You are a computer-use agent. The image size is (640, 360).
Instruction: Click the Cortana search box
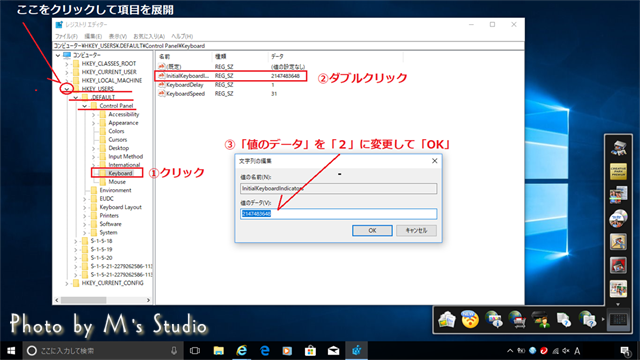point(102,351)
